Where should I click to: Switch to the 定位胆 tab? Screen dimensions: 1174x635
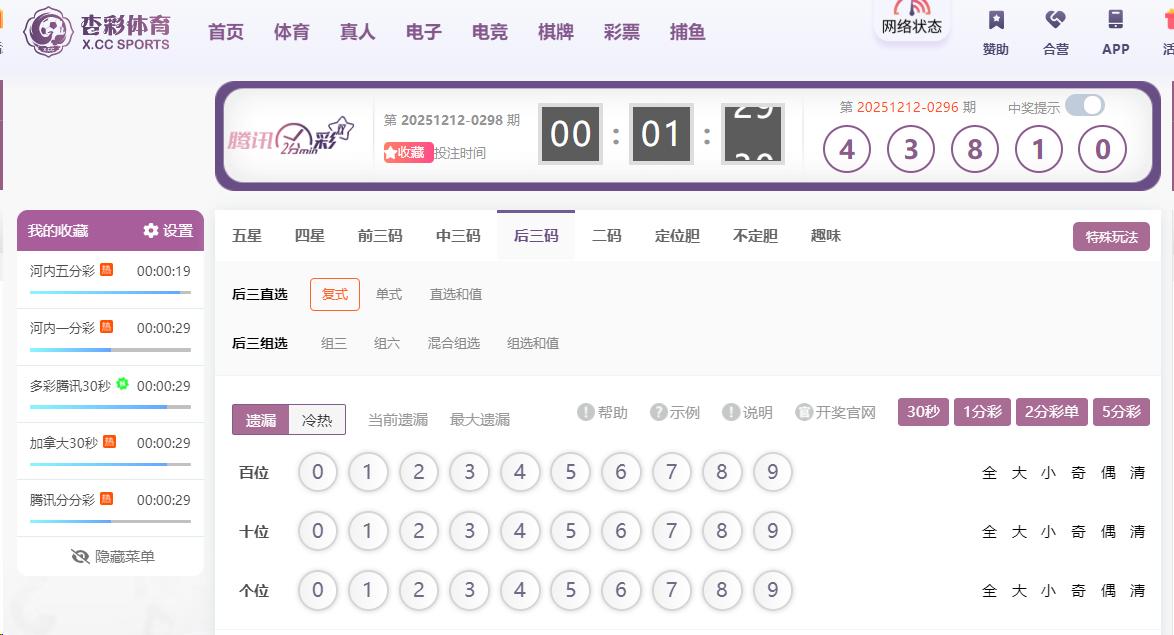tap(677, 236)
